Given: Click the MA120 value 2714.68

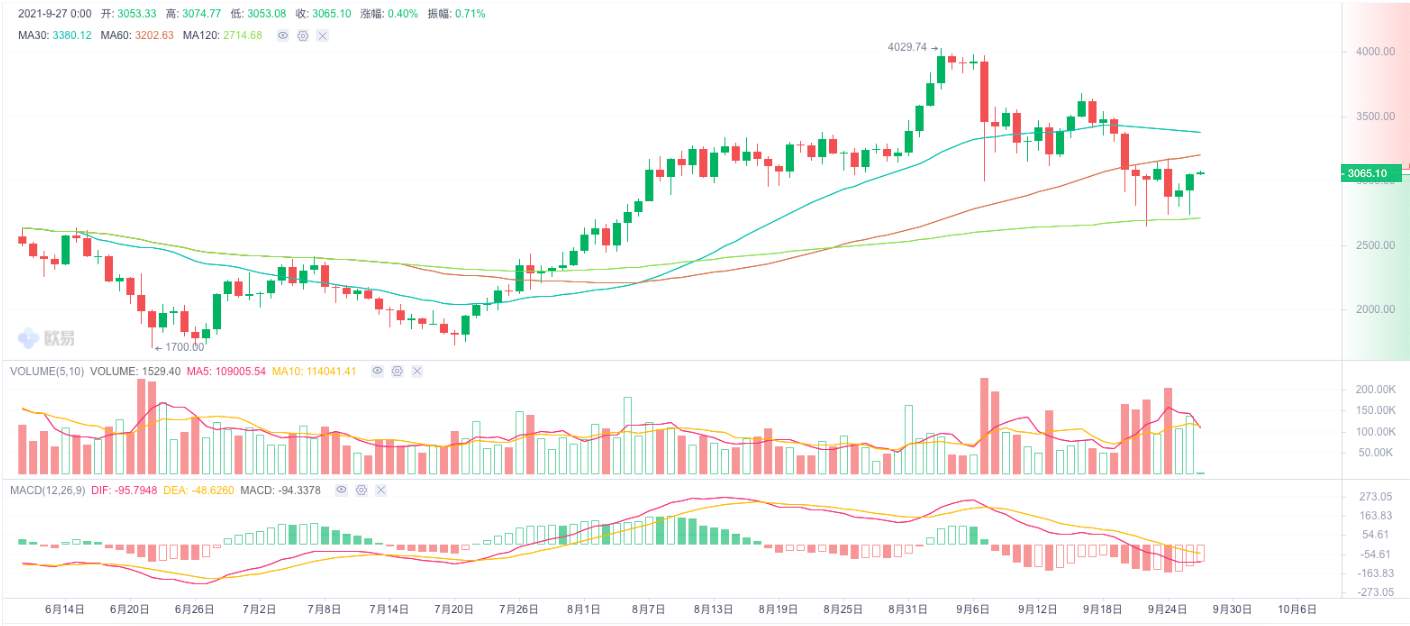Looking at the screenshot, I should [x=241, y=35].
